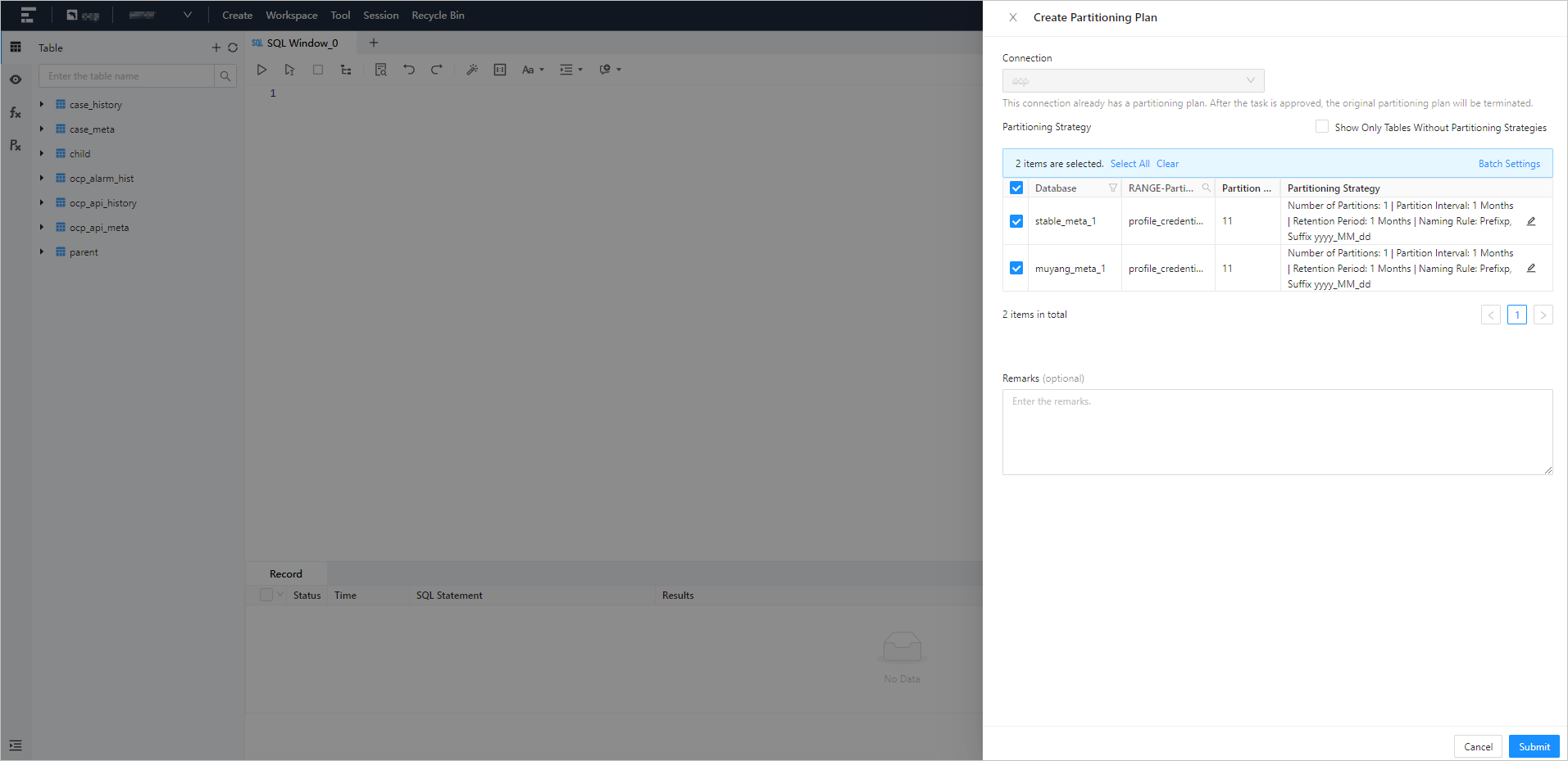Open the Aa case conversion dropdown
This screenshot has width=1568, height=761.
(x=532, y=70)
